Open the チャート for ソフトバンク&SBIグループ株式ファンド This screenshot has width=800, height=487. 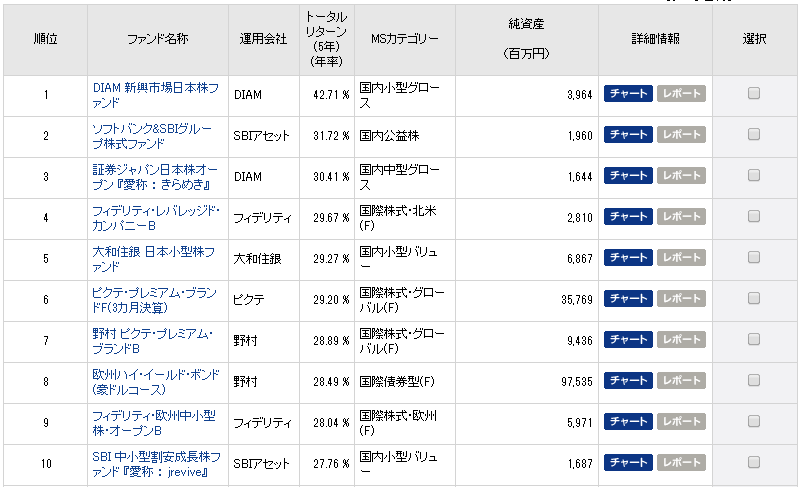click(x=628, y=135)
